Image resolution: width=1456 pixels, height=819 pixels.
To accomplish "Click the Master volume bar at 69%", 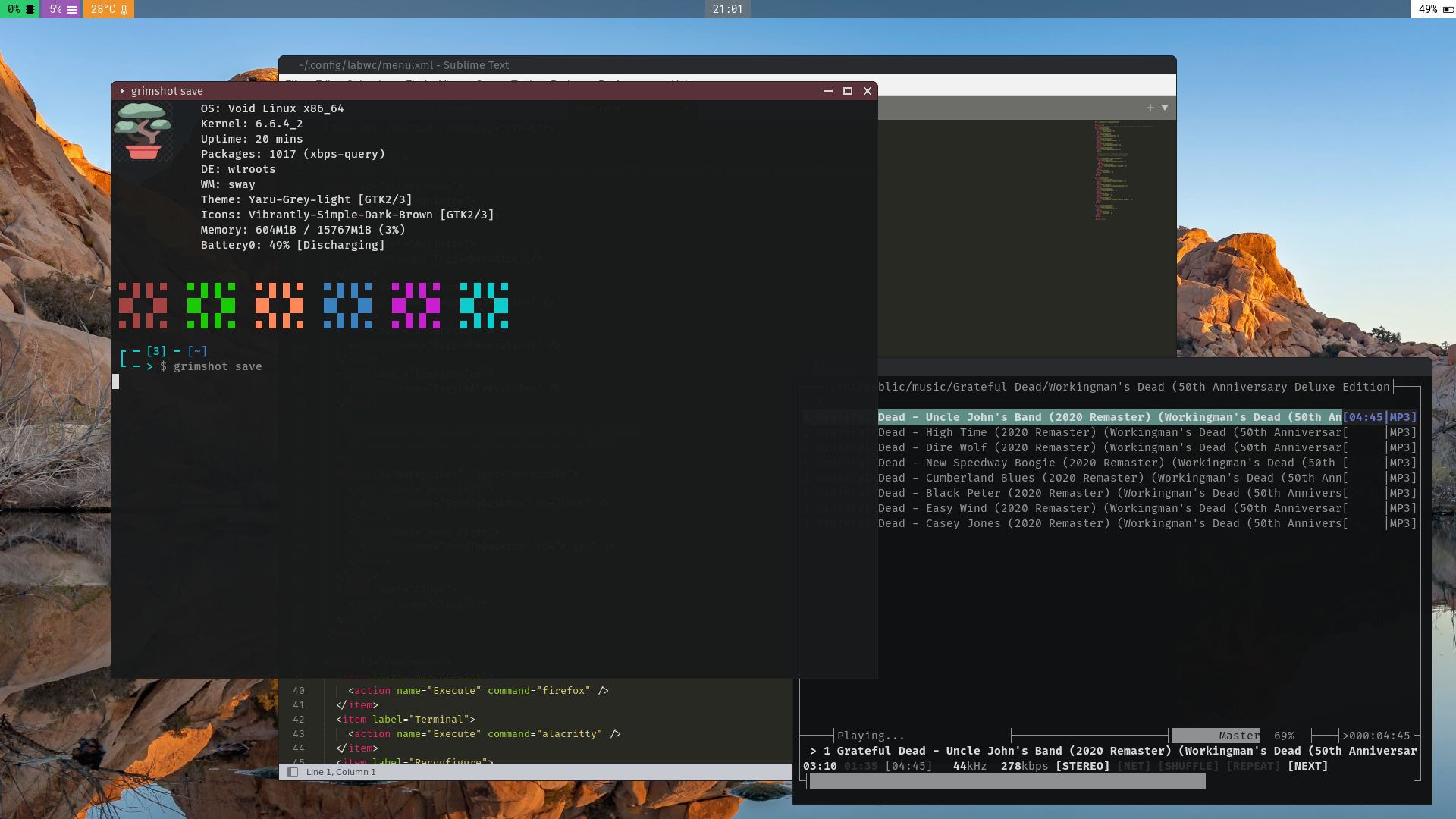I will pos(1216,736).
